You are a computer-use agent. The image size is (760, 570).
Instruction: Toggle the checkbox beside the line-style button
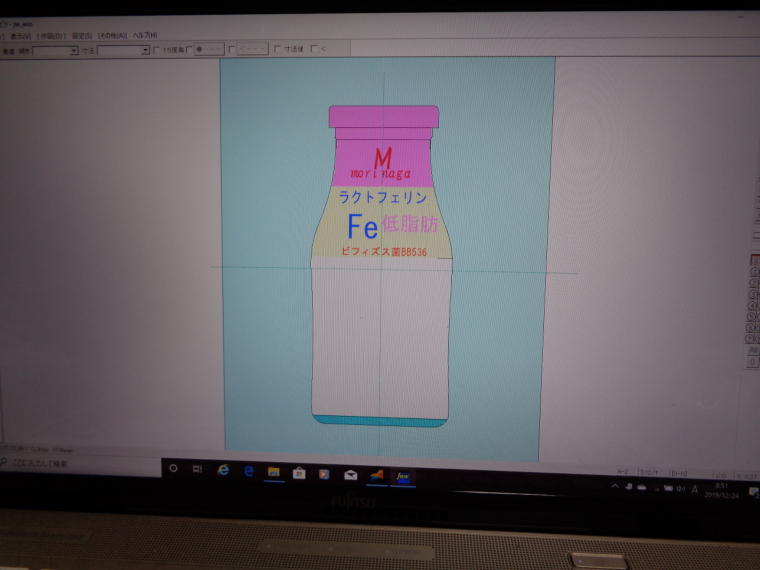coord(232,49)
